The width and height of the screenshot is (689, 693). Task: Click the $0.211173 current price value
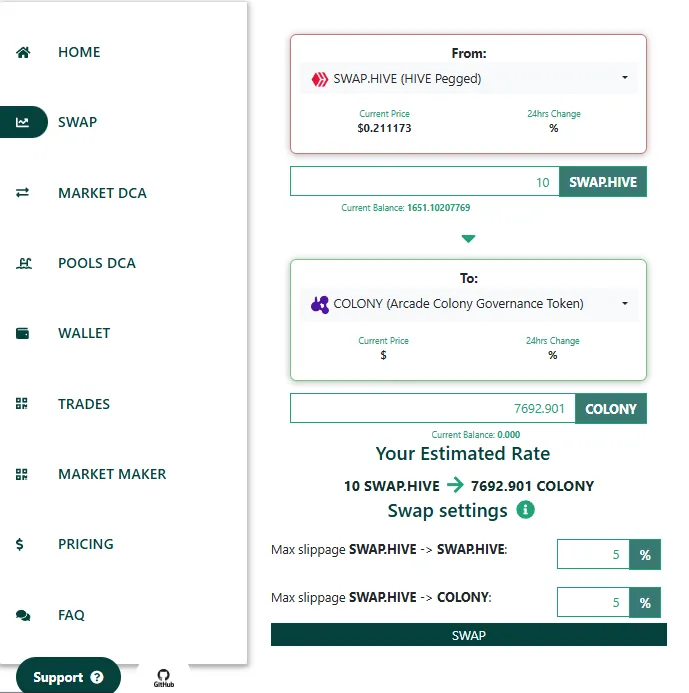point(384,128)
